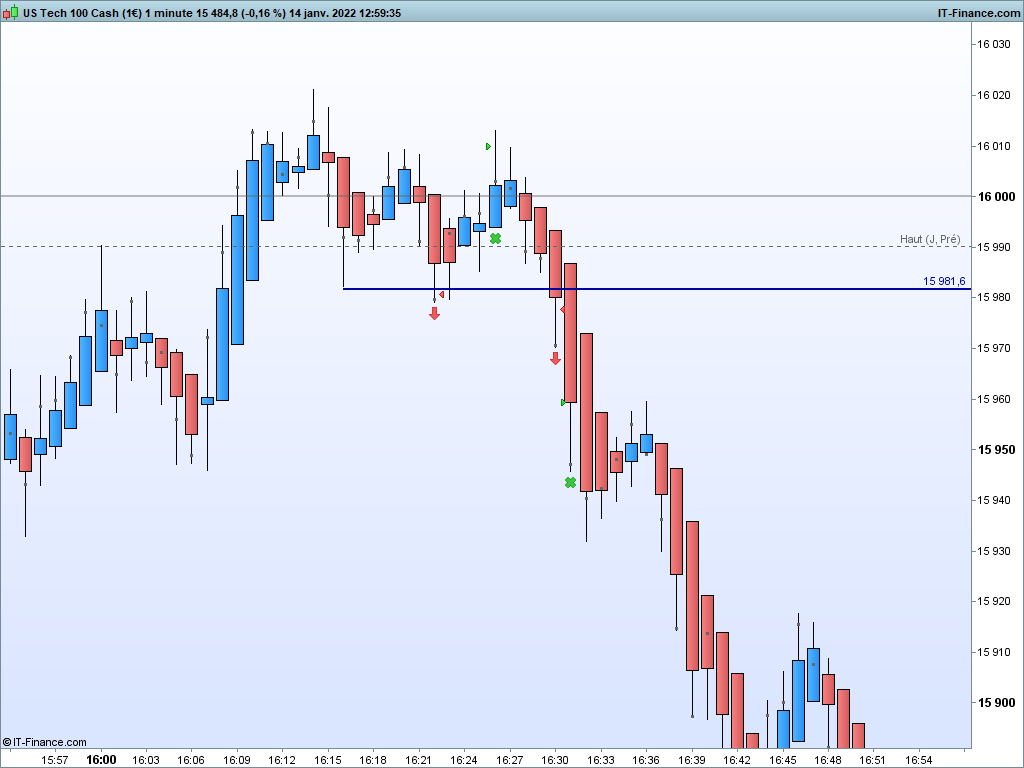Click the 15 970 price axis label
The image size is (1024, 768).
pyautogui.click(x=993, y=348)
